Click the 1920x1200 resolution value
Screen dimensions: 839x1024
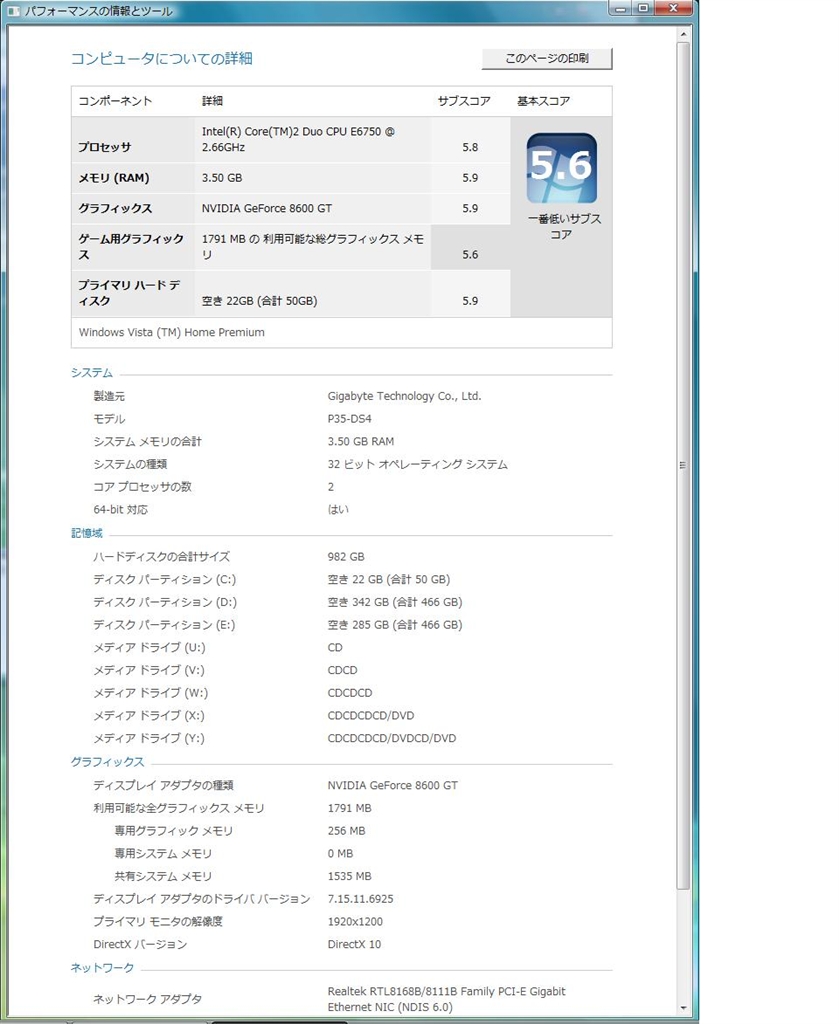click(x=355, y=921)
